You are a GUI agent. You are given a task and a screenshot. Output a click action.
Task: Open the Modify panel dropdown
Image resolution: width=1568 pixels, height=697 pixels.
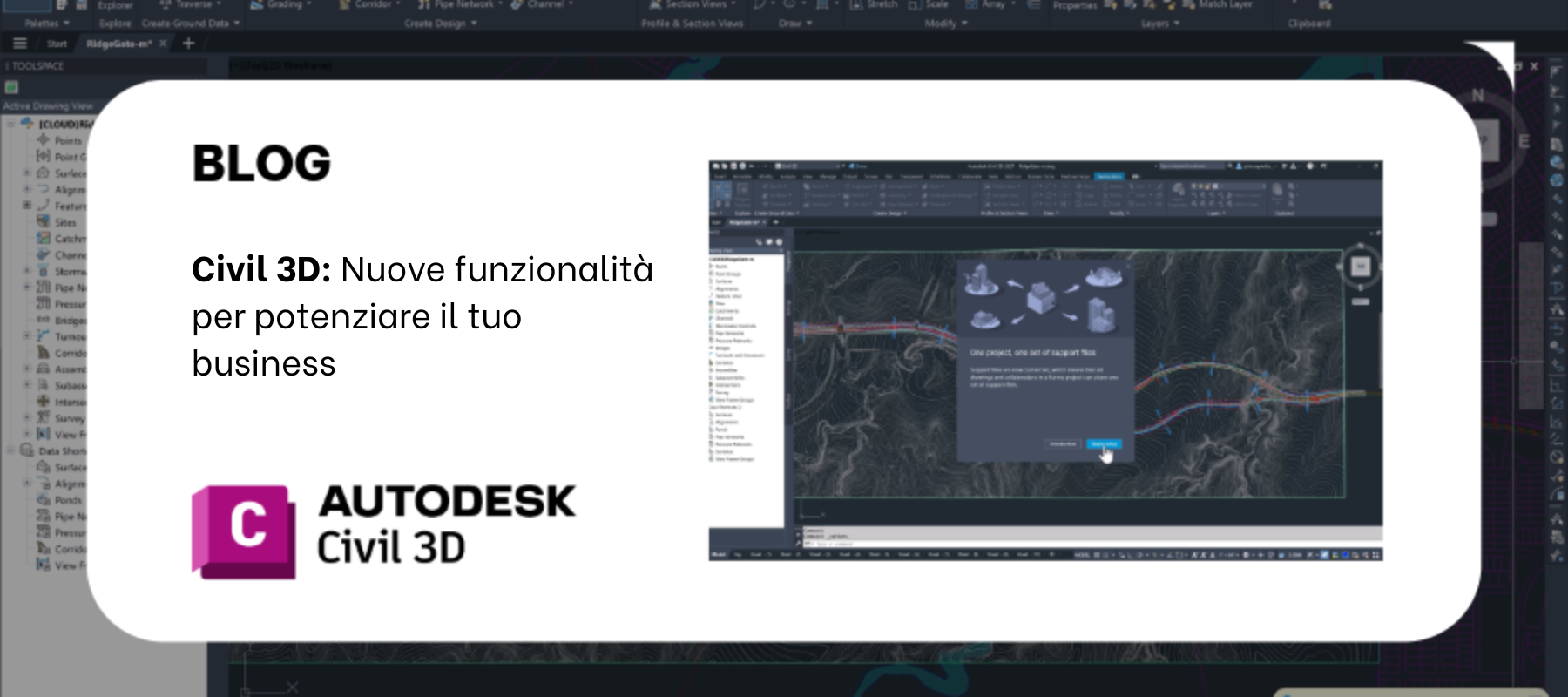(x=946, y=24)
